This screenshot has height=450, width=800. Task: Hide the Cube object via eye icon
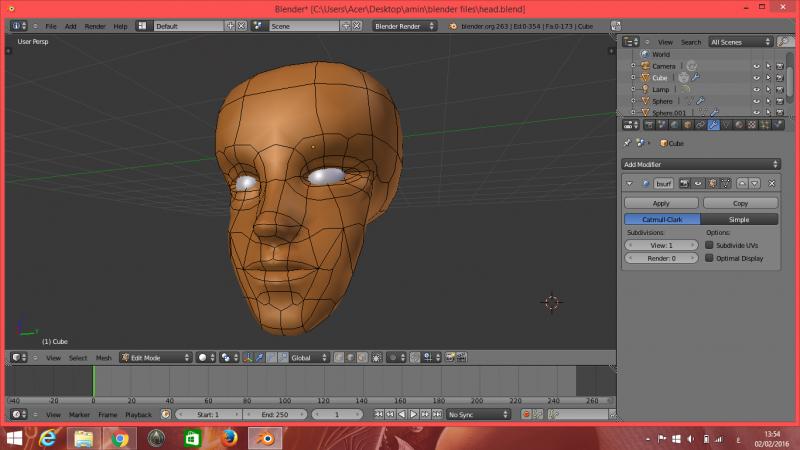(756, 77)
